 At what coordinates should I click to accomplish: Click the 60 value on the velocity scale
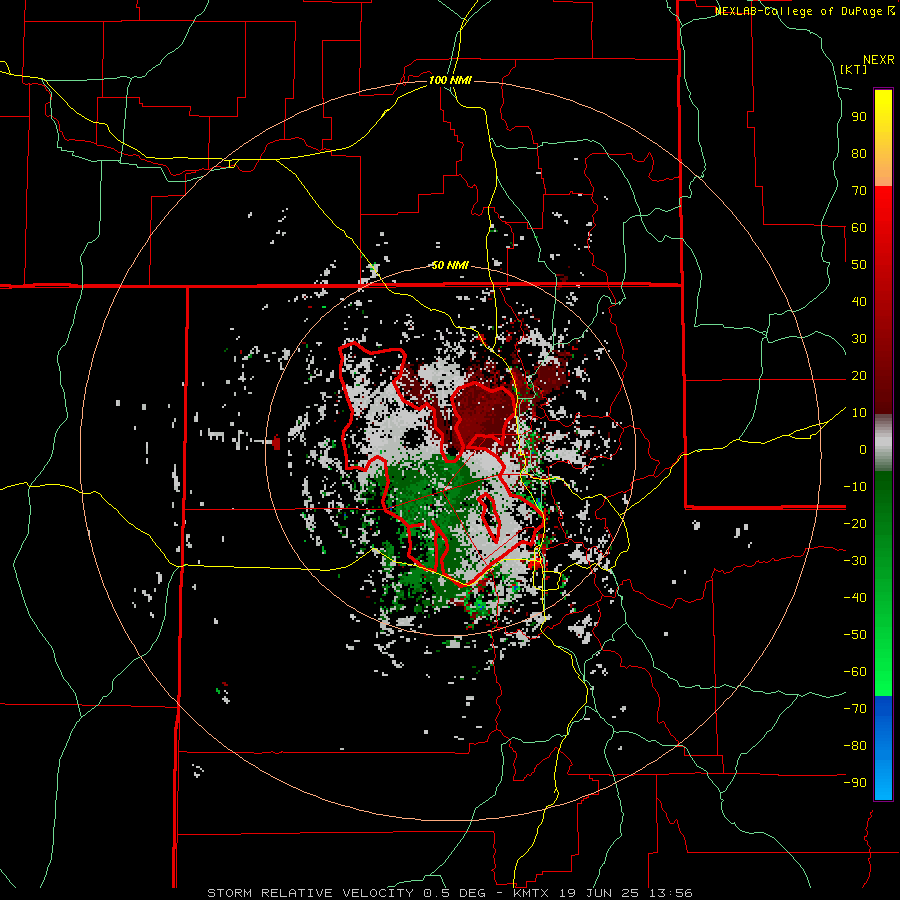pos(859,228)
